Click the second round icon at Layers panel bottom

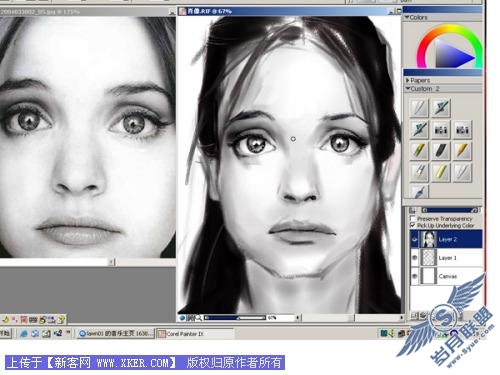(423, 315)
